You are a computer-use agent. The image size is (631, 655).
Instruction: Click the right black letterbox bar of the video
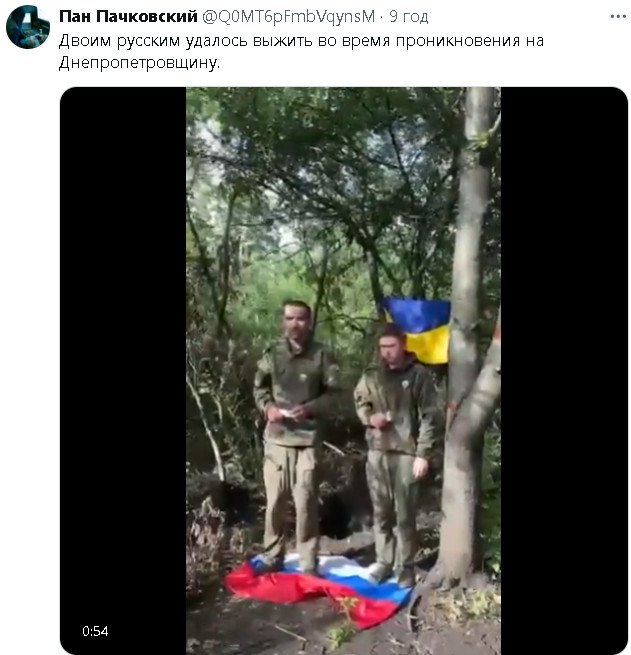pos(564,371)
